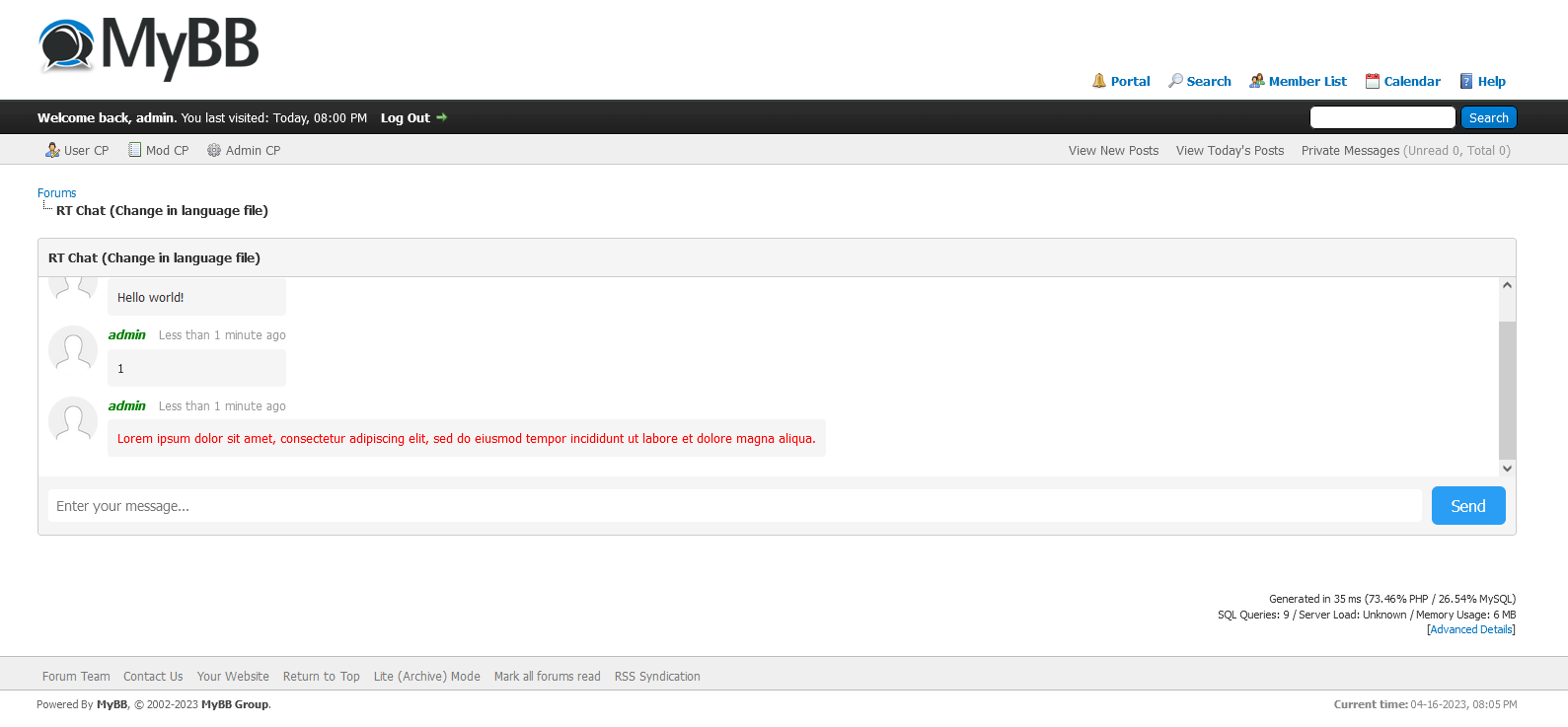
Task: Click the Help book icon
Action: point(1466,81)
